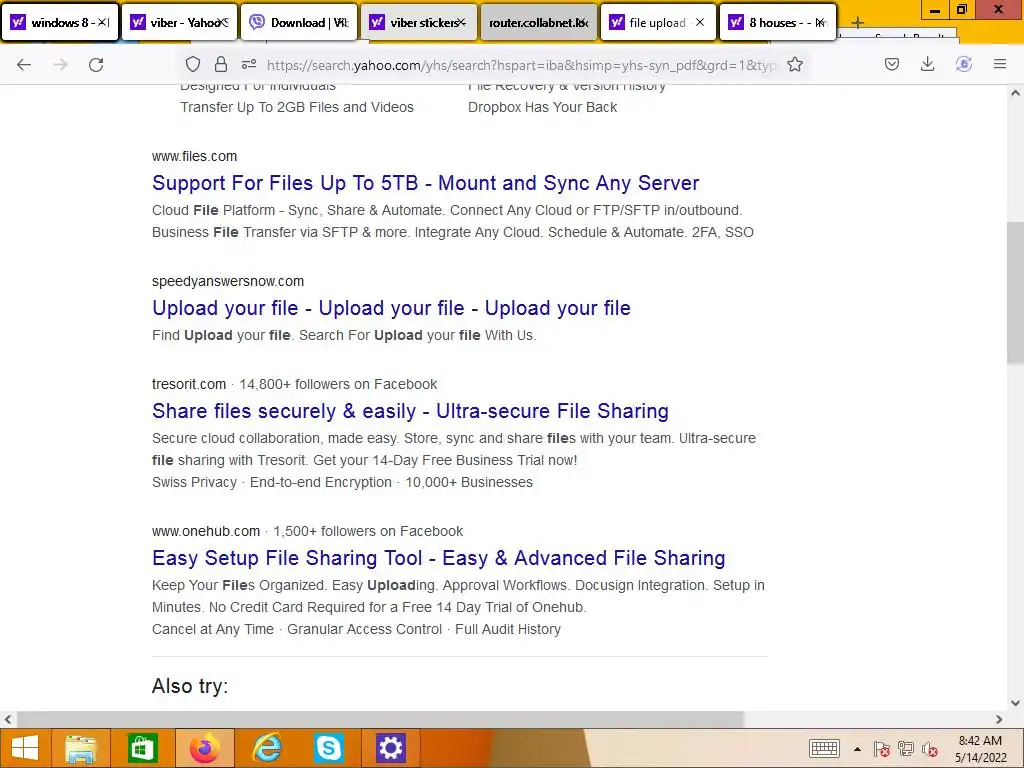Viewport: 1024px width, 768px height.
Task: Open the Windows Start button
Action: (x=25, y=748)
